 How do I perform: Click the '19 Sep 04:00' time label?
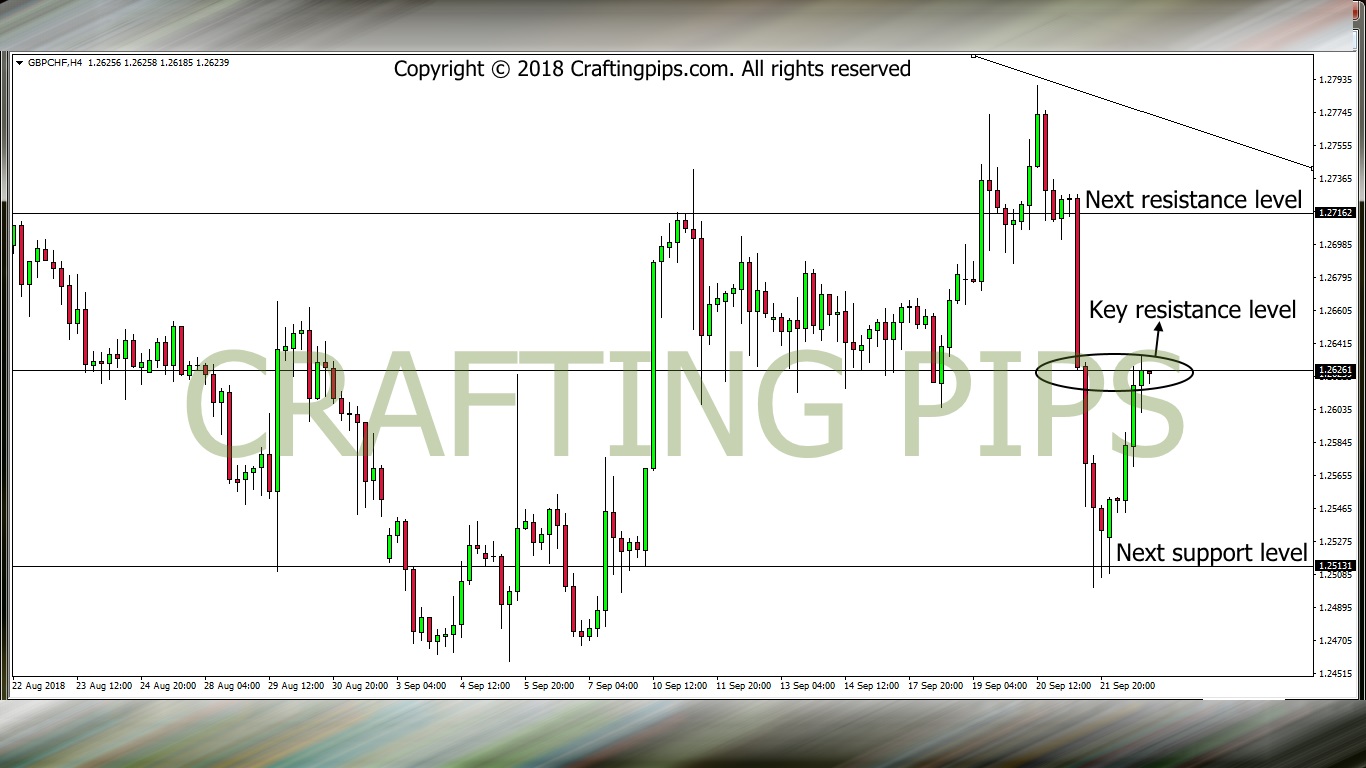(x=1000, y=686)
